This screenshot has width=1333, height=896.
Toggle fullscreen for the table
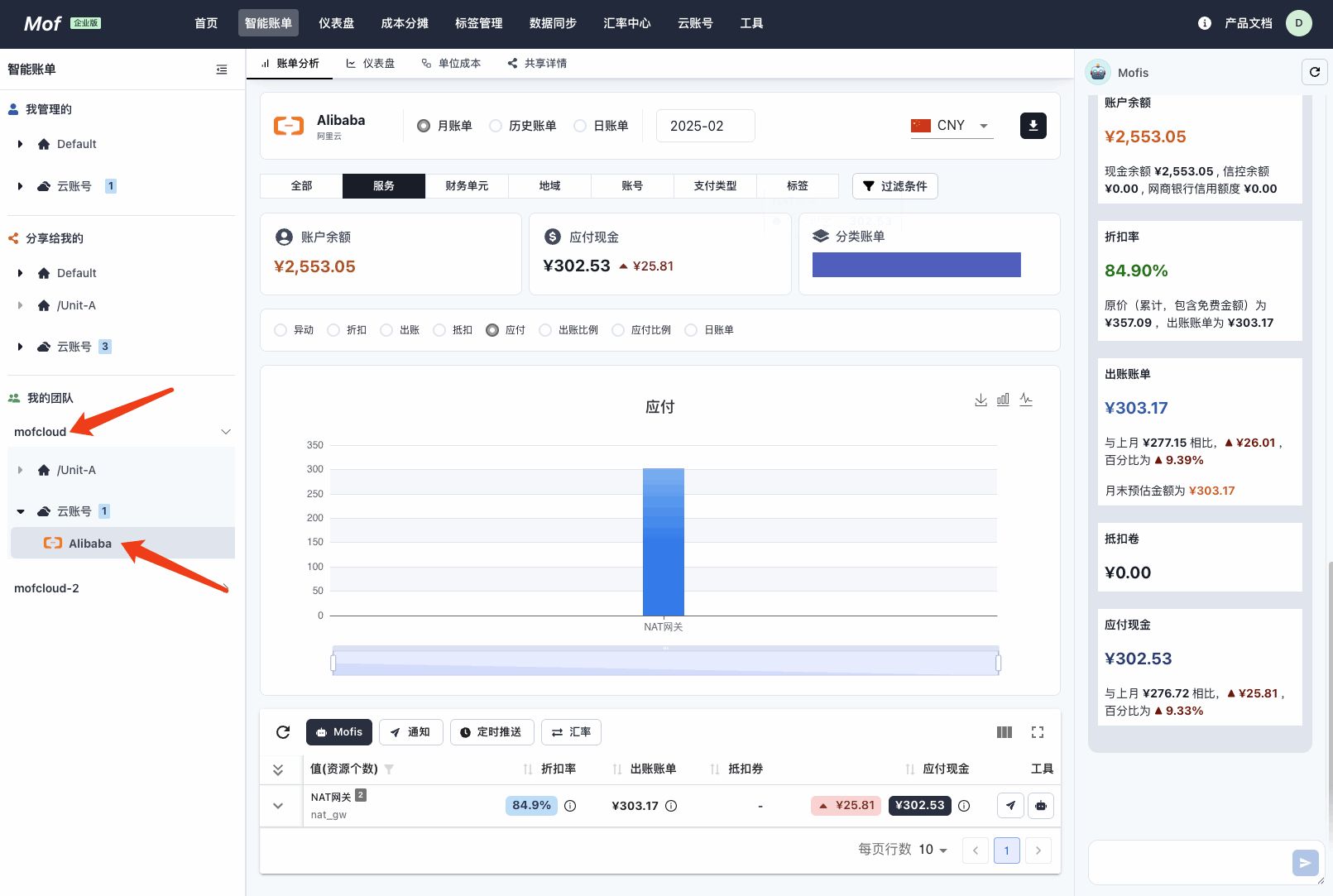click(x=1038, y=732)
